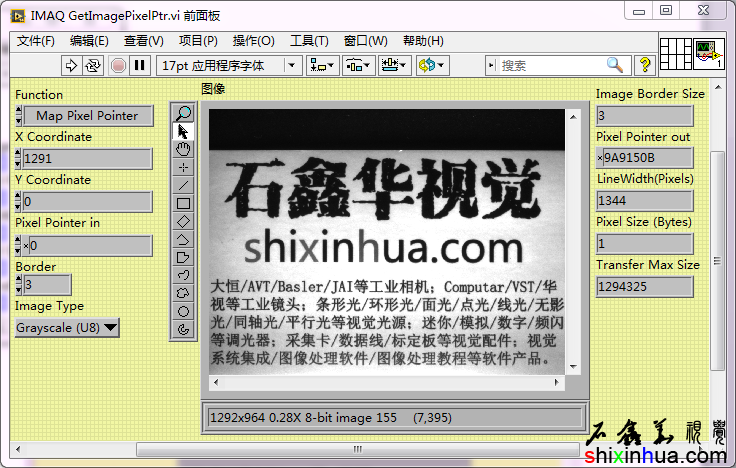The height and width of the screenshot is (468, 736).
Task: Click the connector pane grid icon
Action: coord(676,54)
